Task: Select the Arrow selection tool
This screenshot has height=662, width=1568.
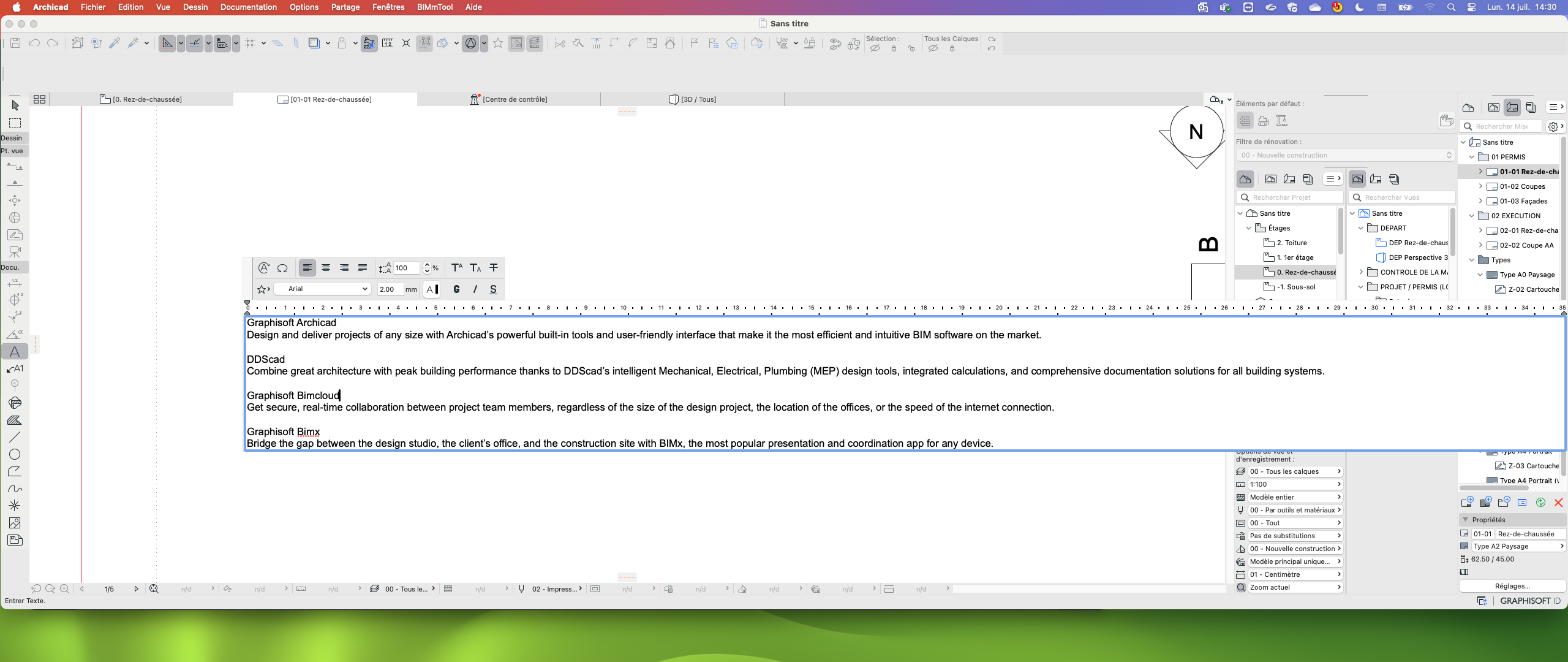Action: pyautogui.click(x=15, y=105)
